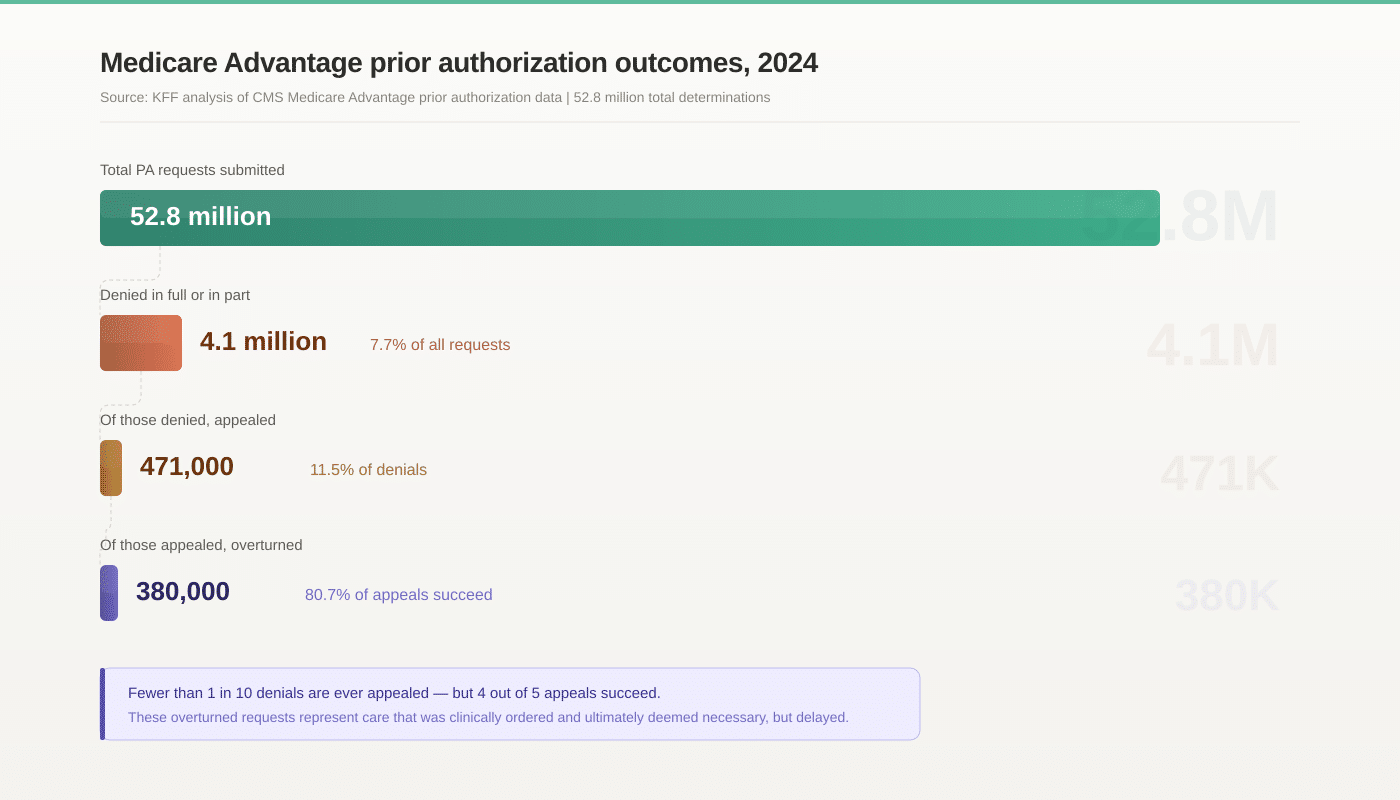This screenshot has width=1400, height=800.
Task: Click the Medicare Advantage prior authorization chart title
Action: (x=459, y=63)
